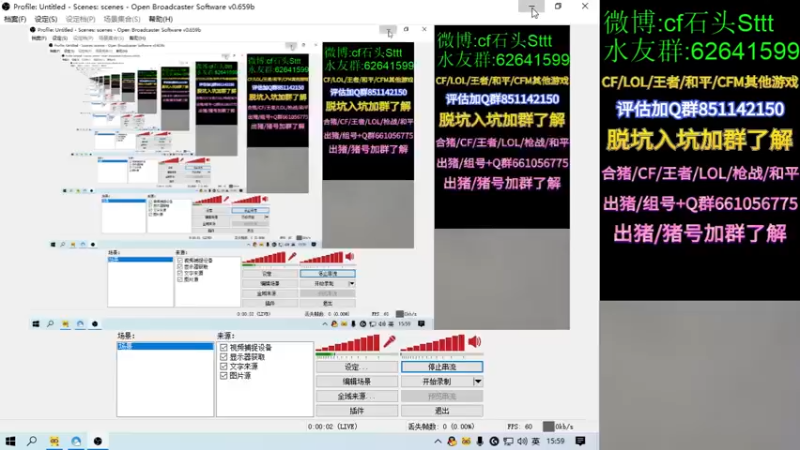Click the 插件 plugins button
This screenshot has width=800, height=450.
point(357,411)
